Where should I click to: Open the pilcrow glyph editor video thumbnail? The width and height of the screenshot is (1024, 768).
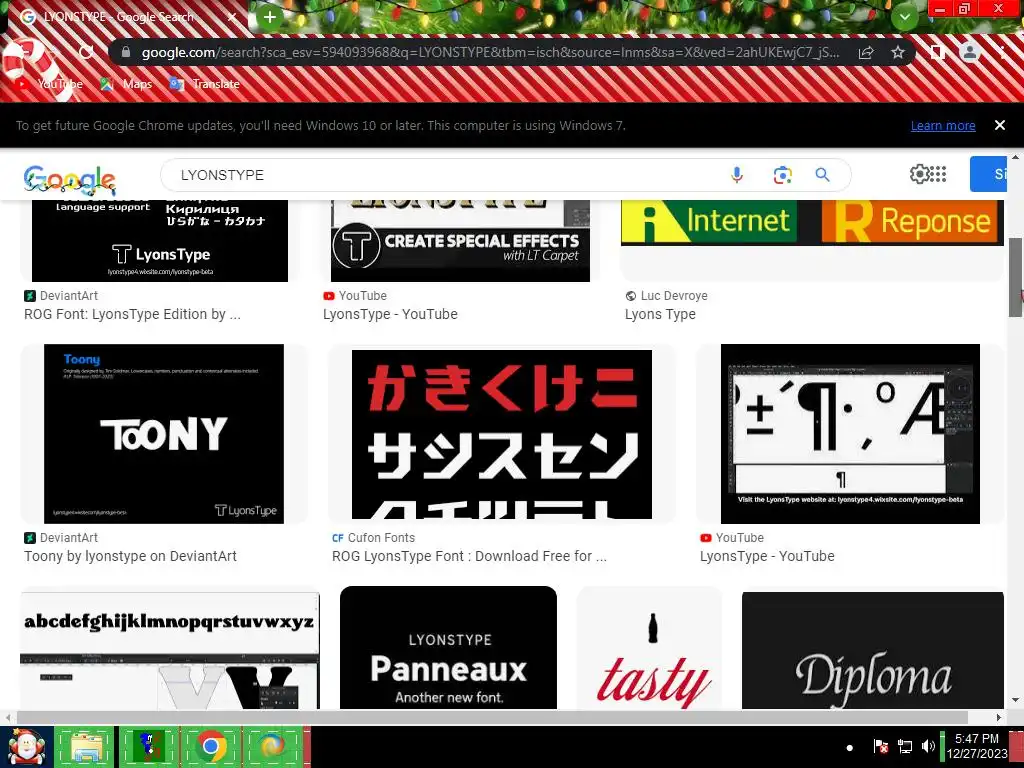pyautogui.click(x=850, y=434)
